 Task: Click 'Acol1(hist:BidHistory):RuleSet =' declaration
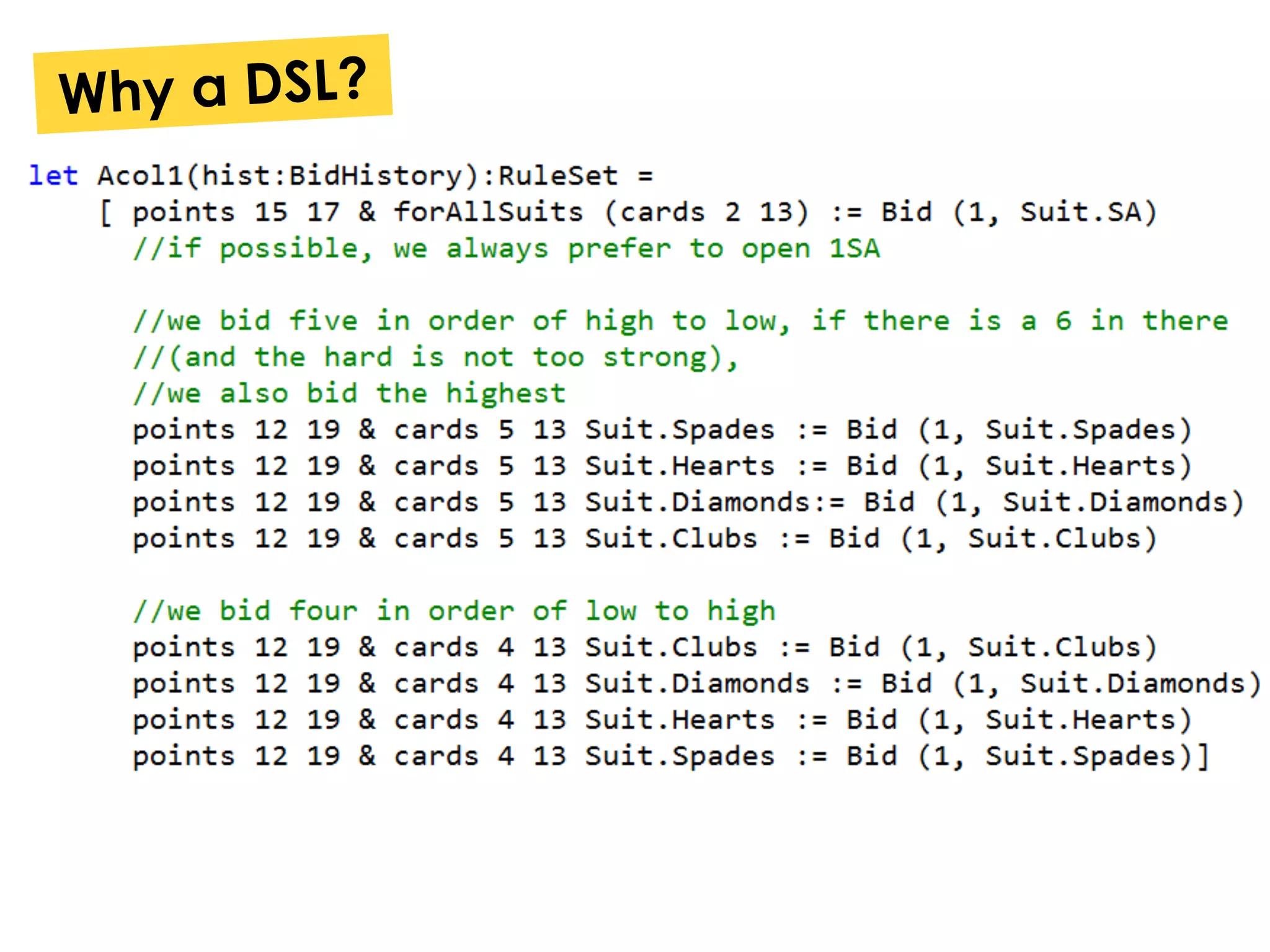coord(375,177)
